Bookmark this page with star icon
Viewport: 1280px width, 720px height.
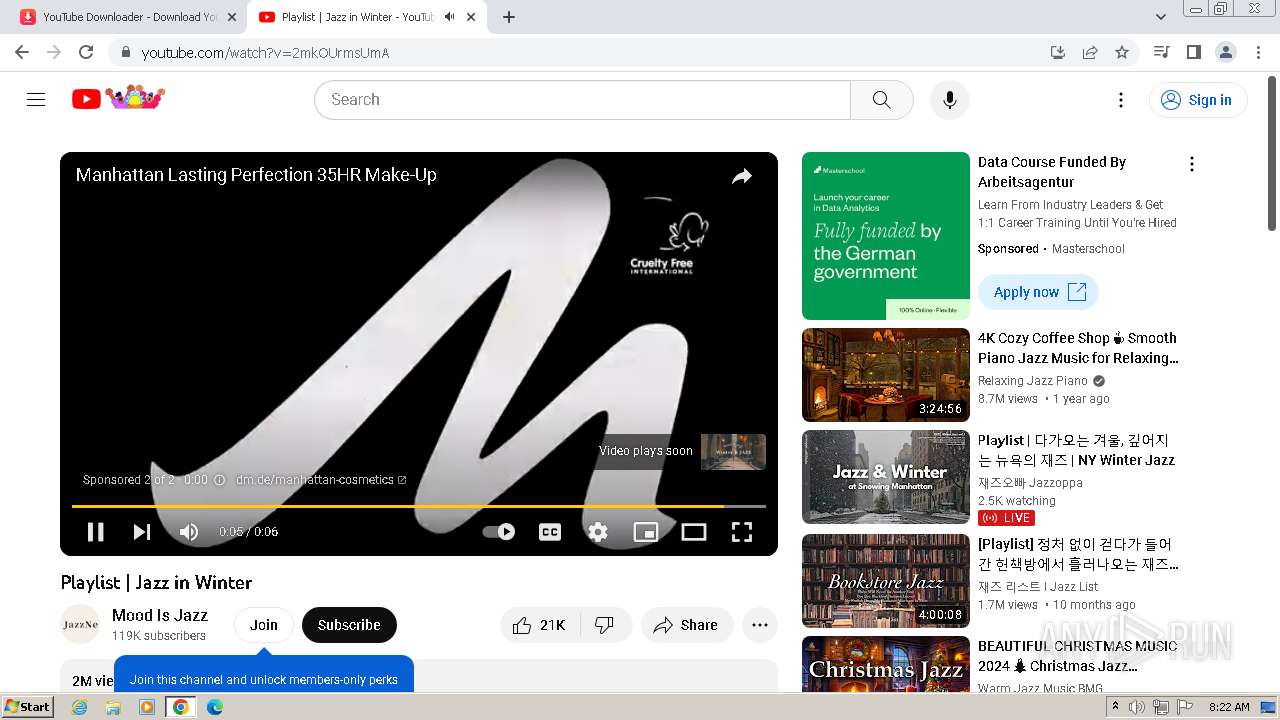click(1122, 52)
